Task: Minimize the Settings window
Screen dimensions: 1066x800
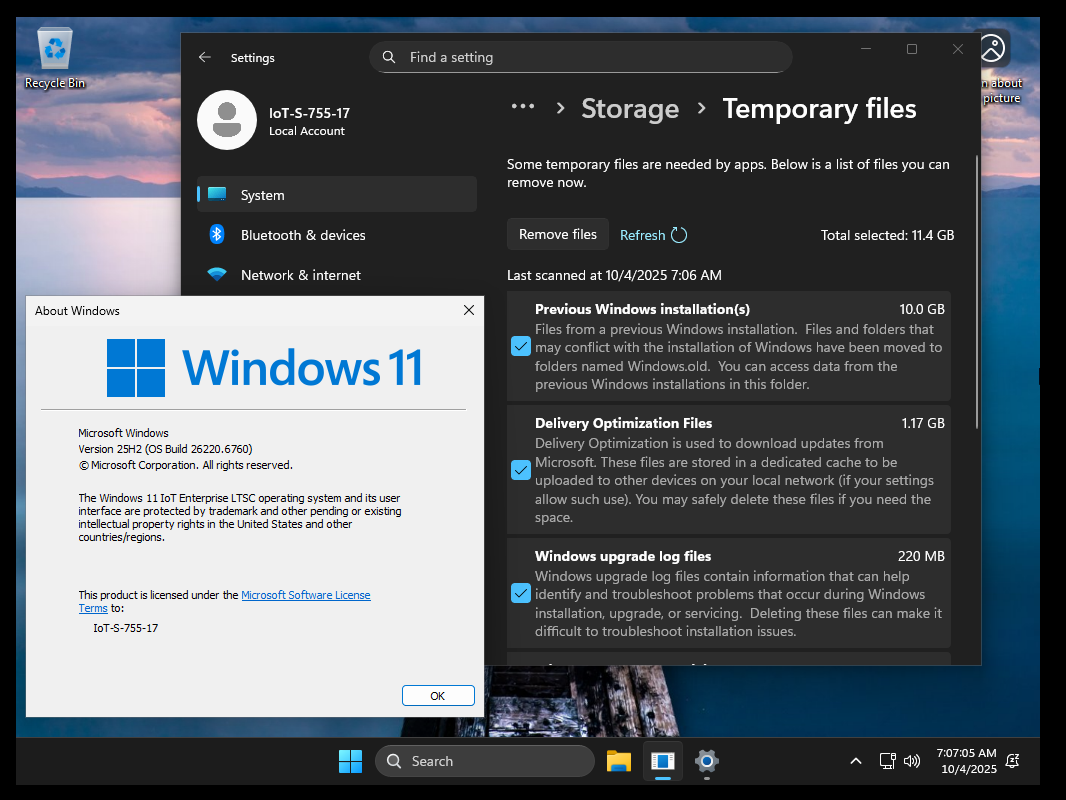Action: (x=866, y=49)
